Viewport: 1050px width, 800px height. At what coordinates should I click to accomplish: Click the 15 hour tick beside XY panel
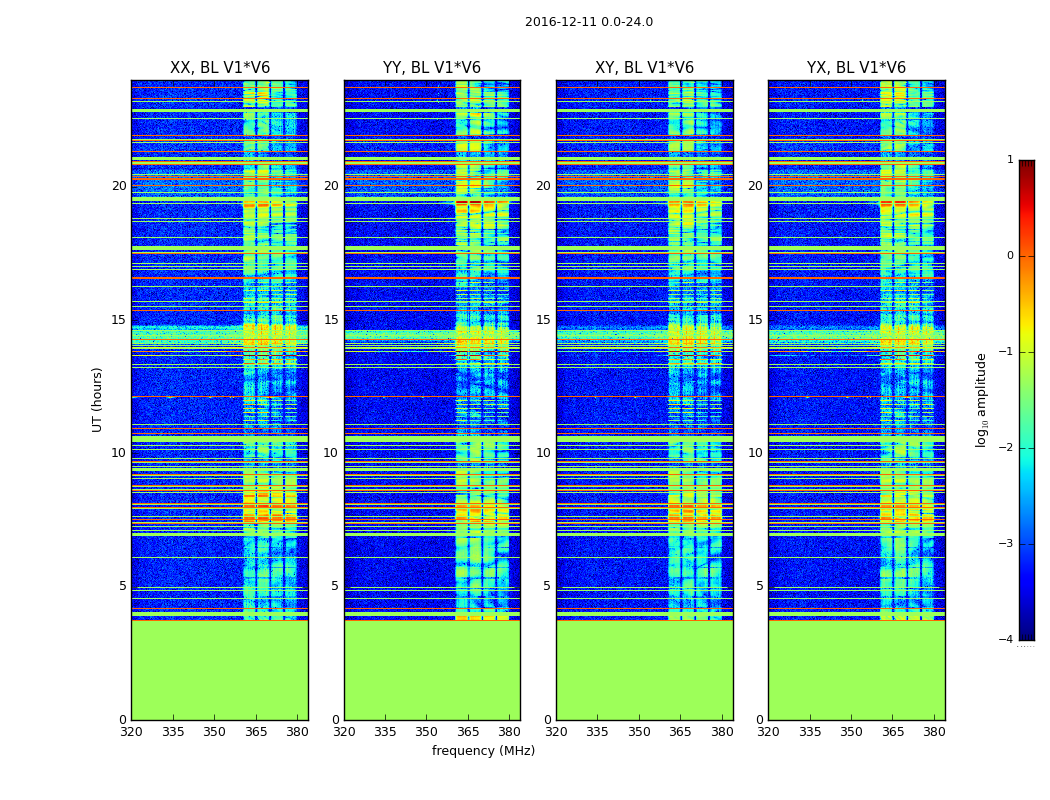[x=543, y=319]
